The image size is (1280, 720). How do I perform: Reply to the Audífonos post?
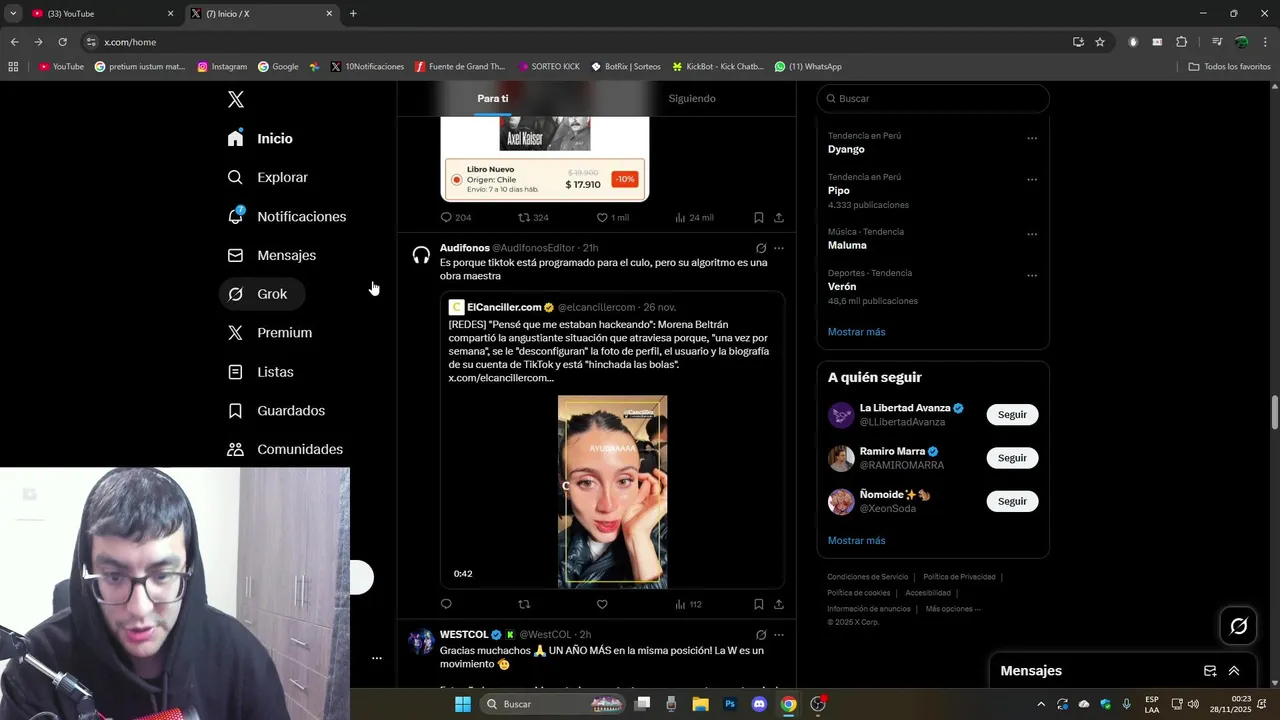[446, 604]
